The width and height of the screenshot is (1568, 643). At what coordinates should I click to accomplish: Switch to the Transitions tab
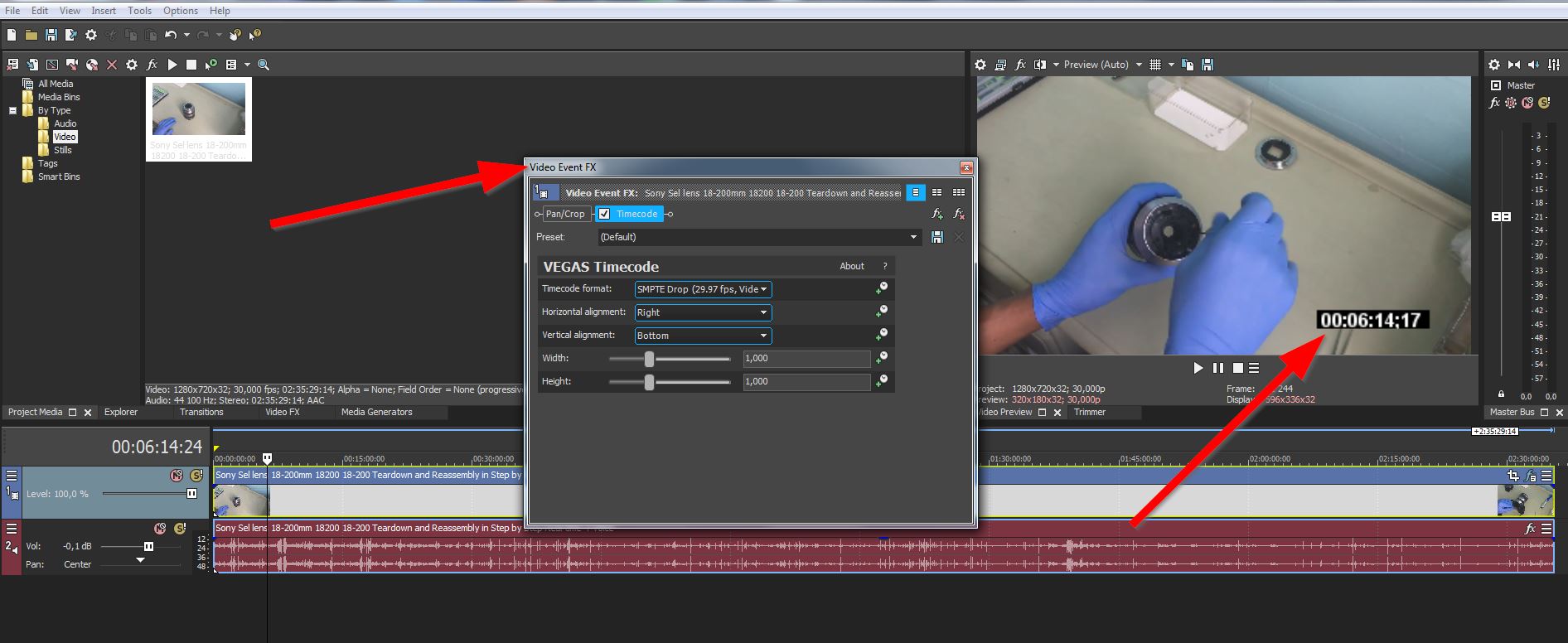pyautogui.click(x=201, y=412)
